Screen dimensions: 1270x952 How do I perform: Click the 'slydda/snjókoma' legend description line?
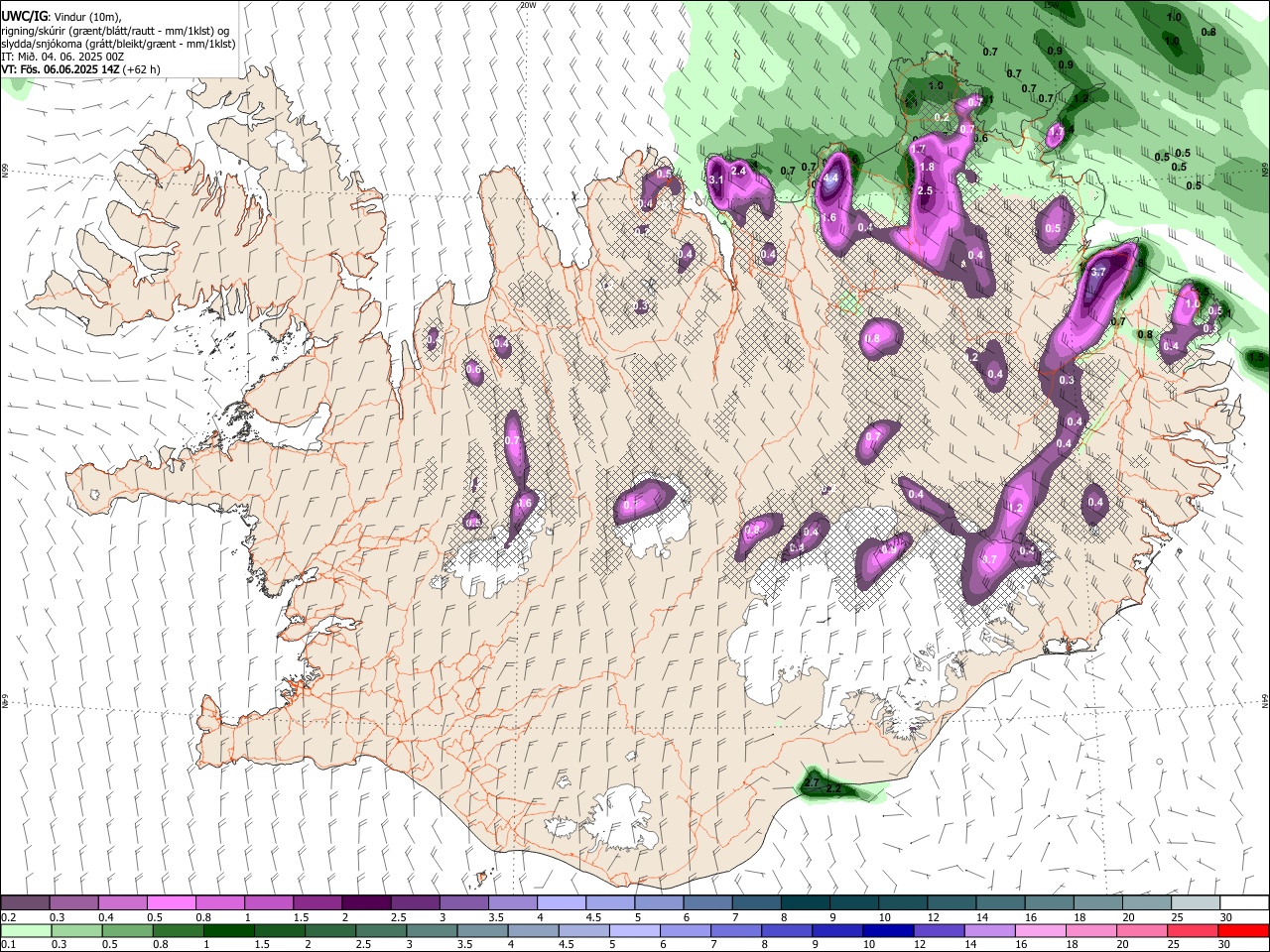point(118,44)
